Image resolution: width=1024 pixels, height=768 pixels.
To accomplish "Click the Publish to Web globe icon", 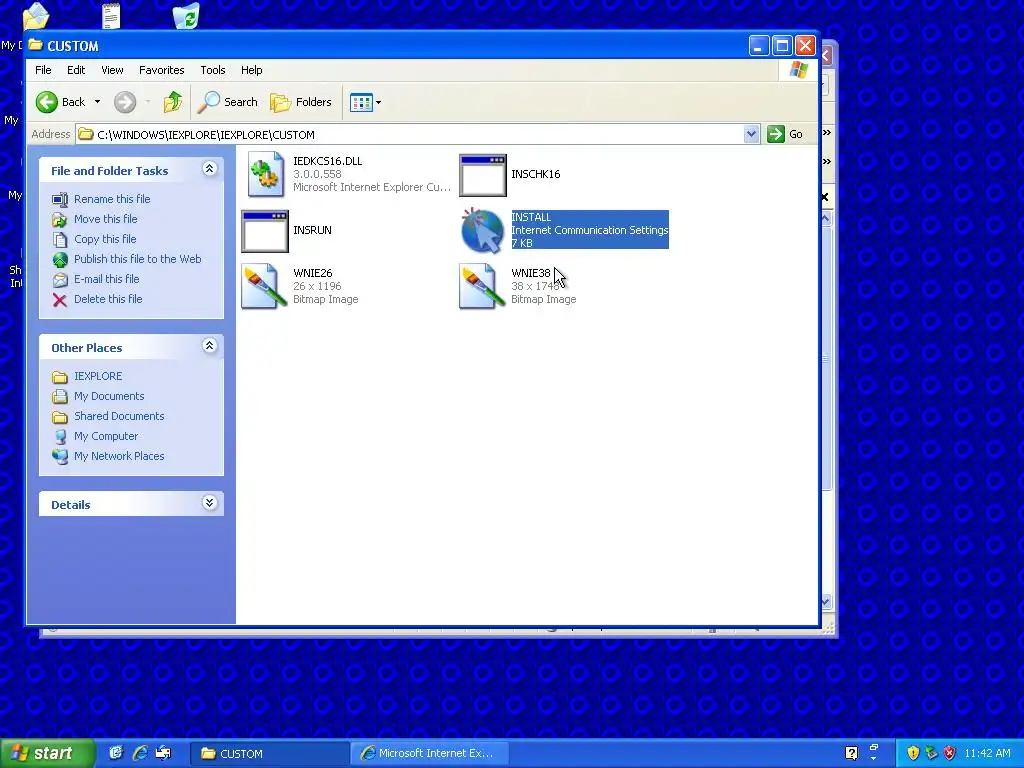I will tap(59, 260).
